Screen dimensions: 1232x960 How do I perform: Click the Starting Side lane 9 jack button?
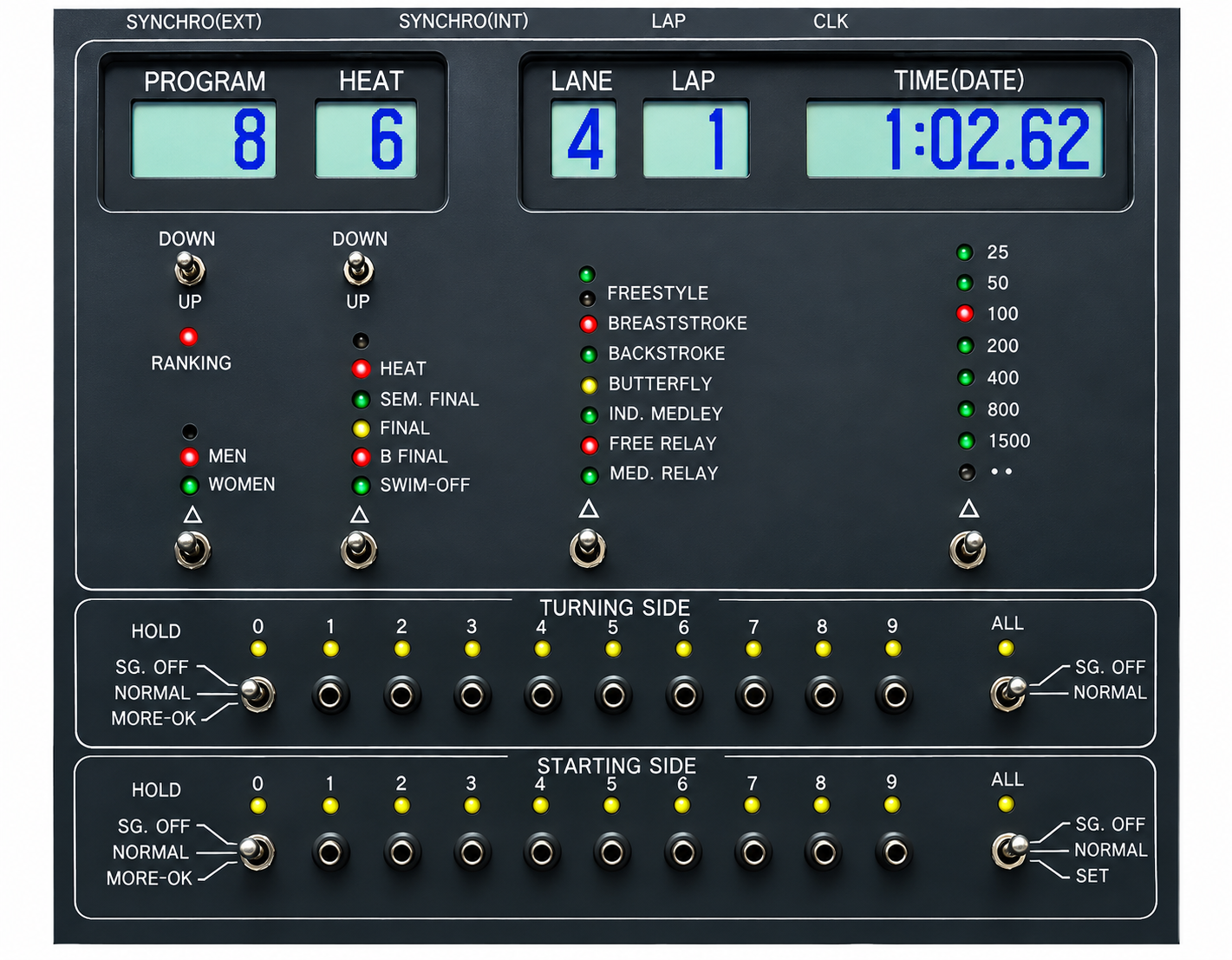click(x=894, y=852)
